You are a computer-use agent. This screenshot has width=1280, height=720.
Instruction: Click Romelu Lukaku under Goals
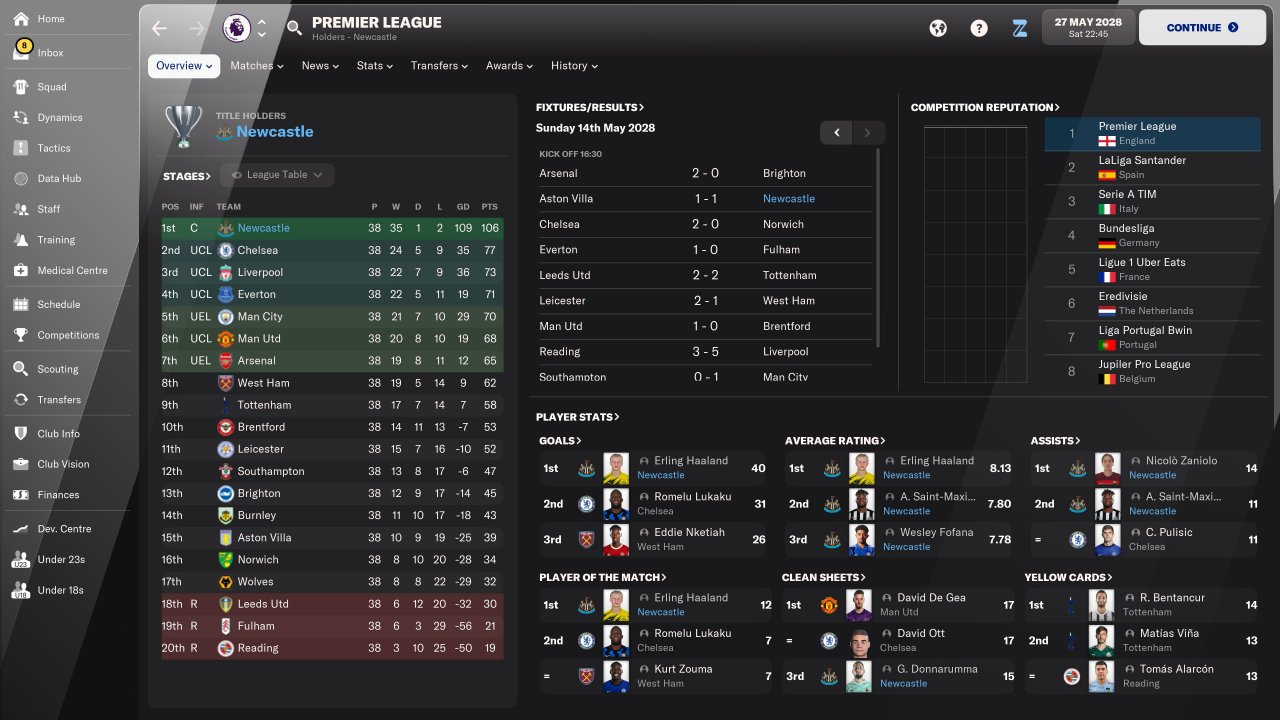[692, 497]
